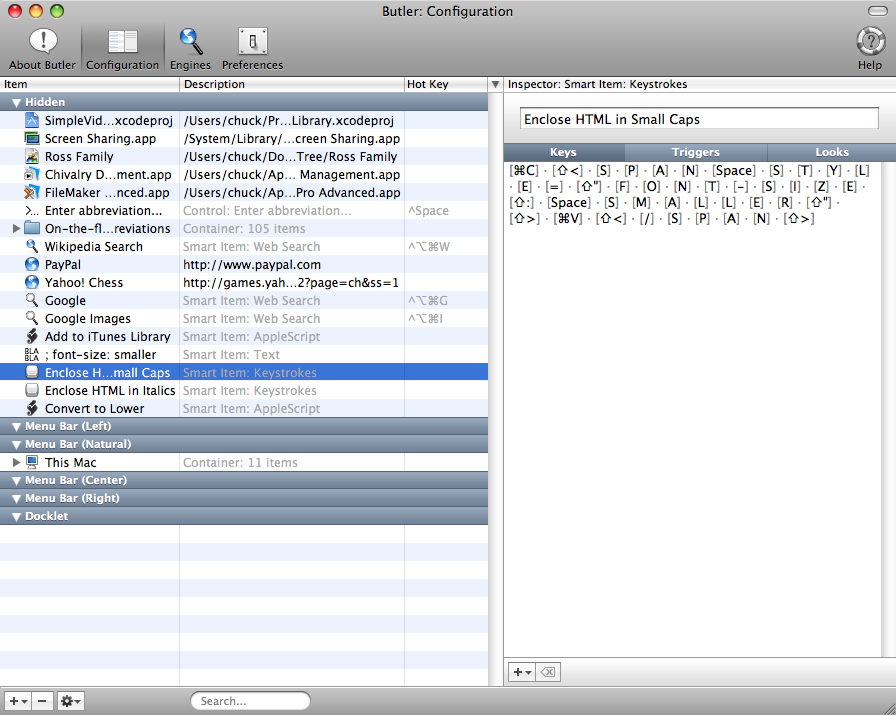Click the Yahoo! Chess globe icon

pos(32,282)
